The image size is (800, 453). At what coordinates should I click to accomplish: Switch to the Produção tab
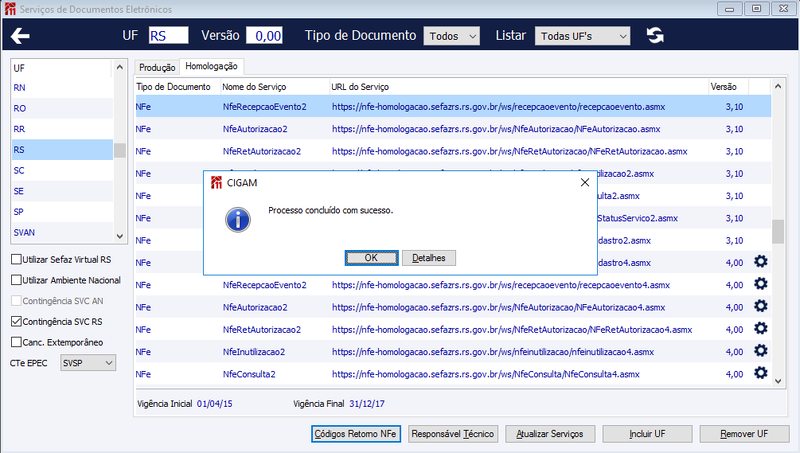click(x=157, y=67)
